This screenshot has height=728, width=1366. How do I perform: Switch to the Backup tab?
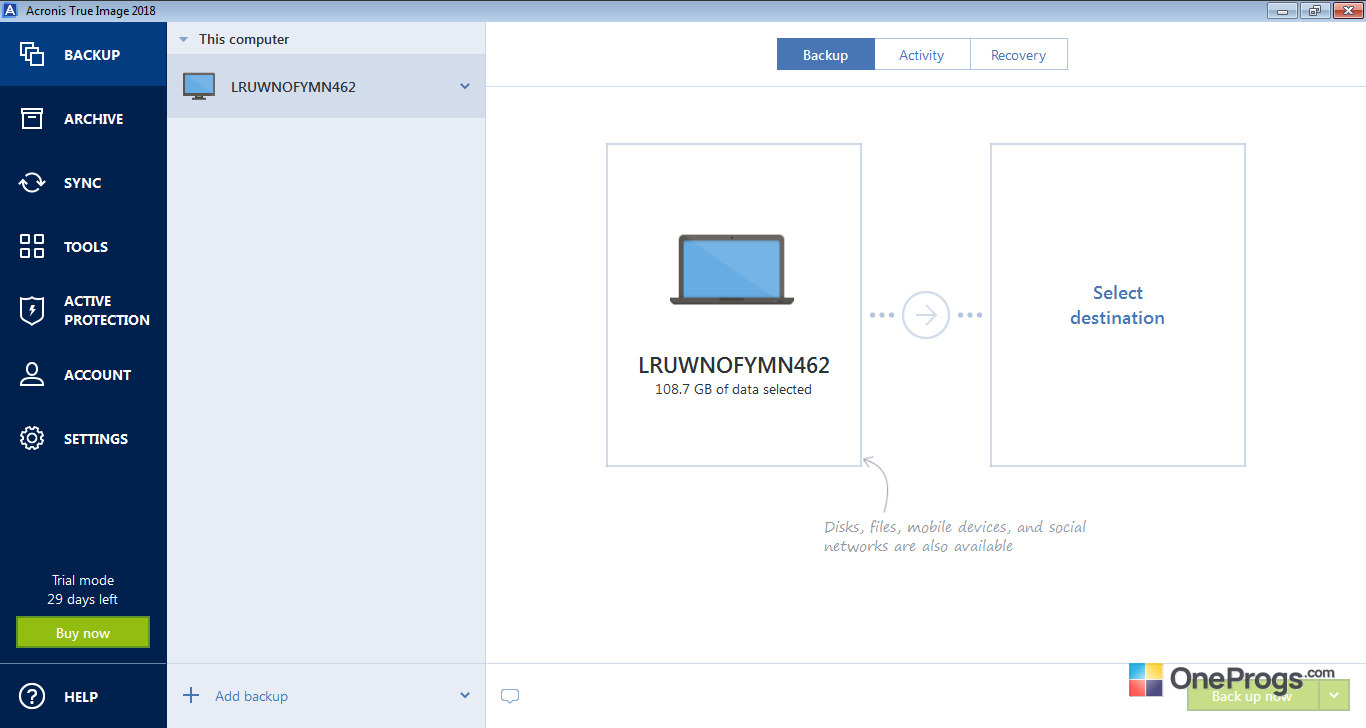click(x=825, y=55)
